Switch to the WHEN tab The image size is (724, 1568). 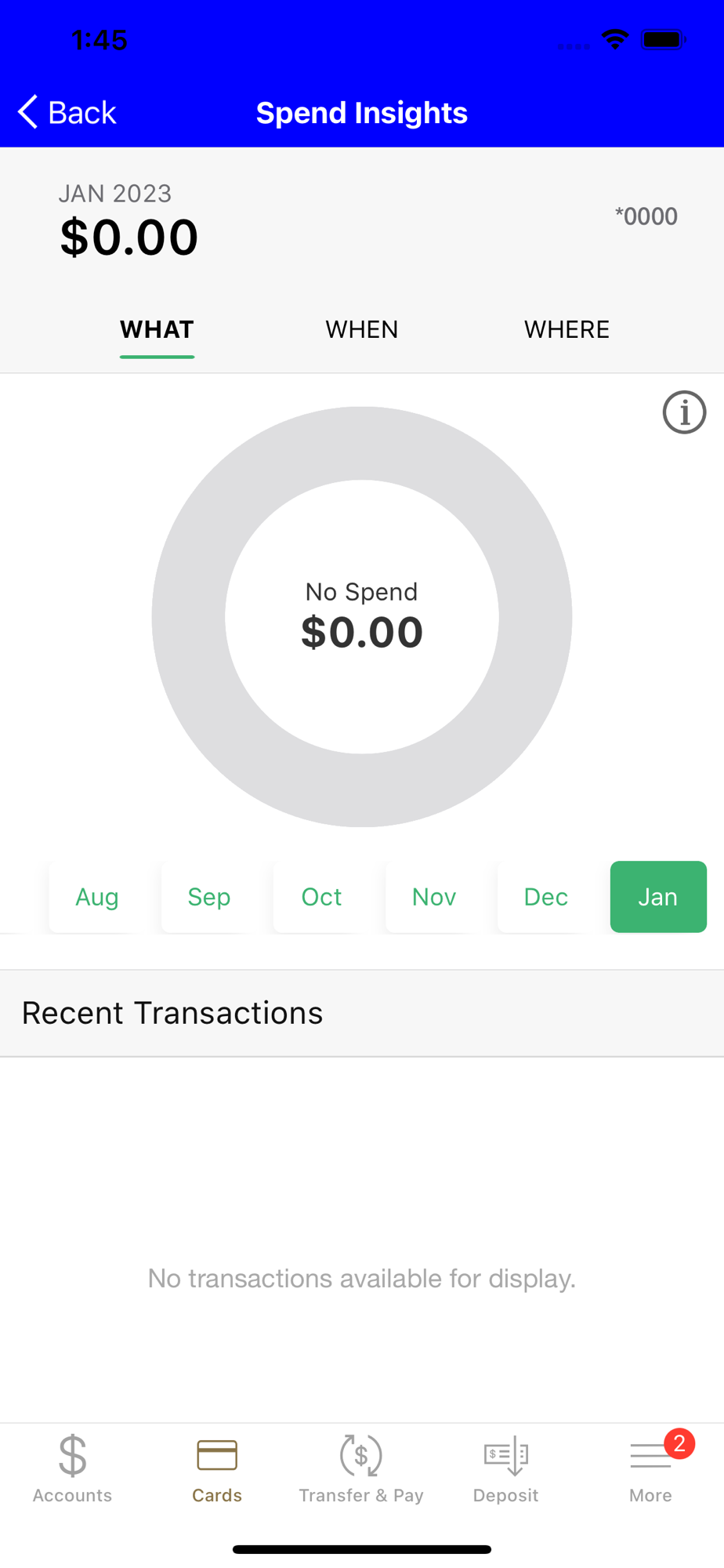pyautogui.click(x=362, y=329)
